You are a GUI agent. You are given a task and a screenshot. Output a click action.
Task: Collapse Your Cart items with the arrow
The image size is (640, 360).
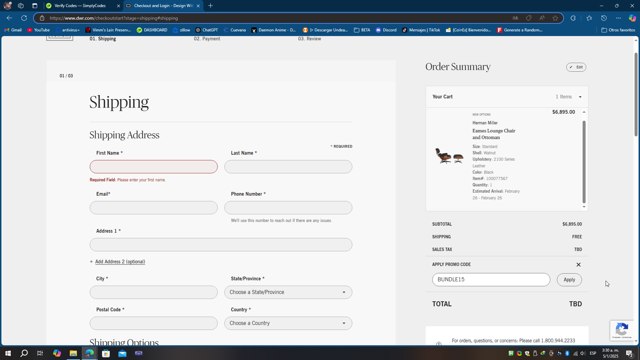[580, 97]
